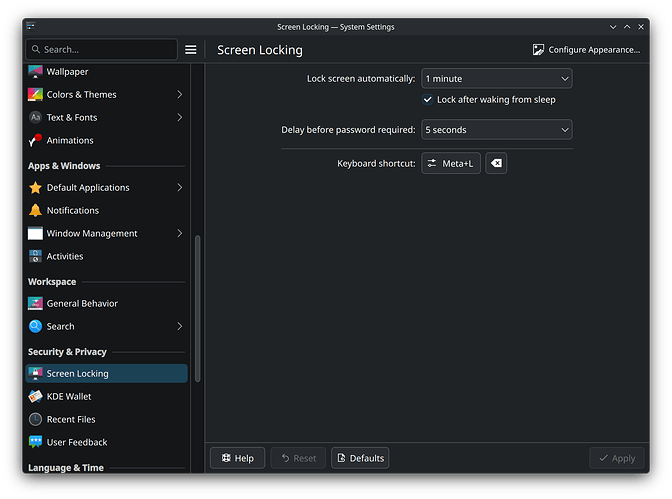Click the Activities icon
Image resolution: width=672 pixels, height=499 pixels.
click(35, 256)
